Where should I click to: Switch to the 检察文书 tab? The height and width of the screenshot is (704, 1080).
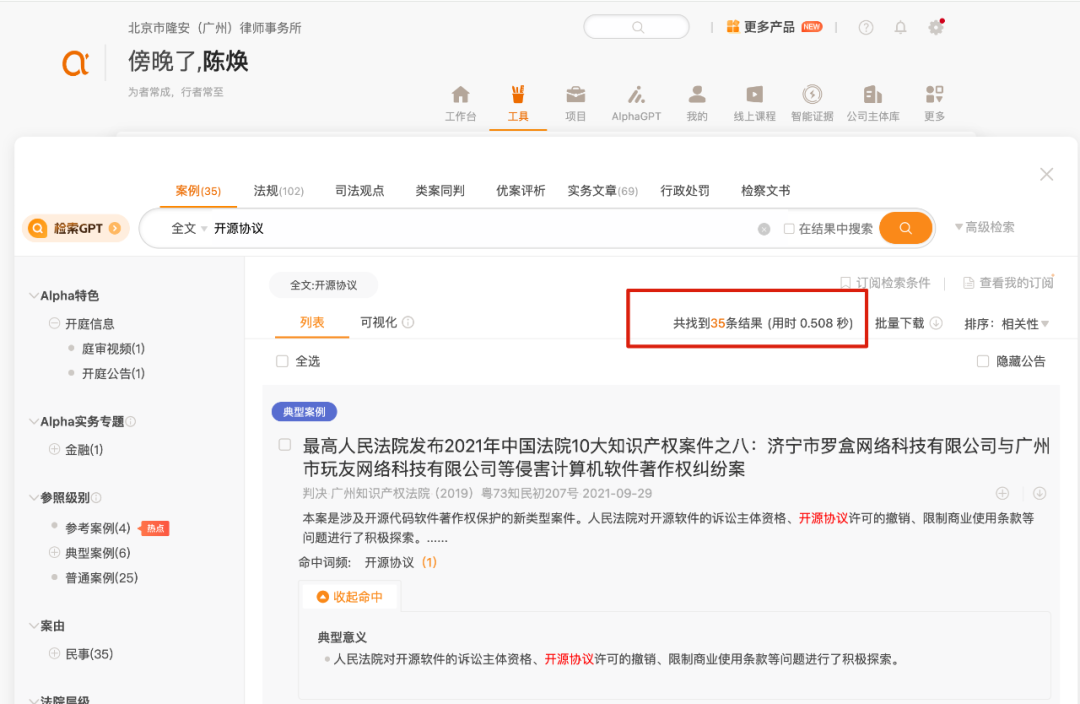point(765,191)
